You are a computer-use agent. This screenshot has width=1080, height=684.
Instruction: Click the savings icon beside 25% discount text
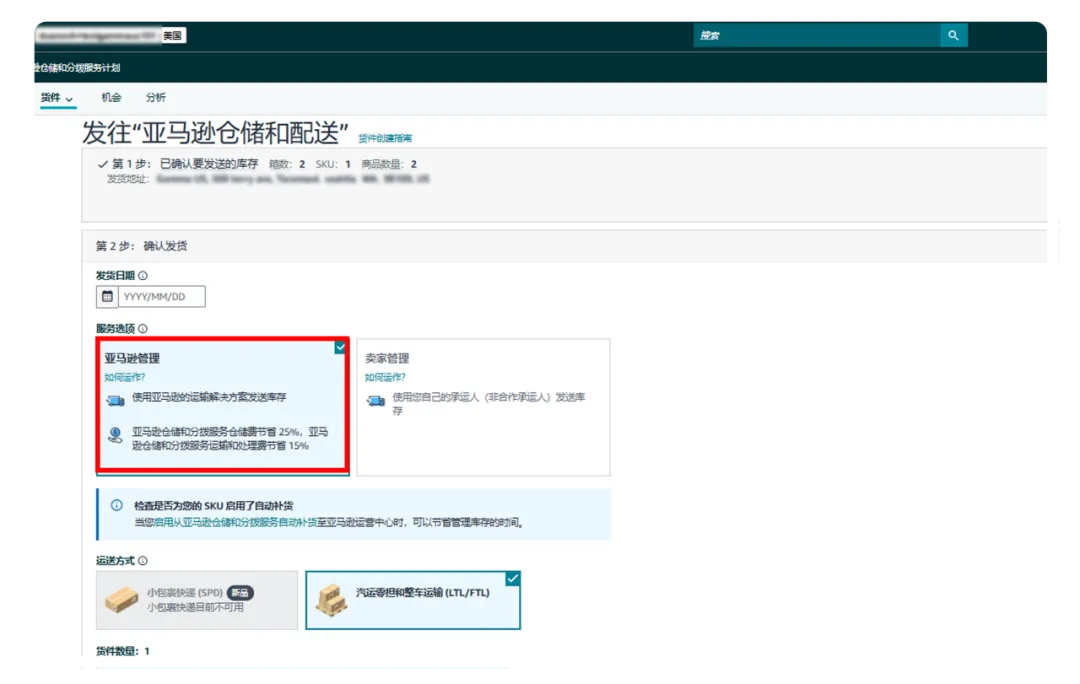[x=116, y=435]
